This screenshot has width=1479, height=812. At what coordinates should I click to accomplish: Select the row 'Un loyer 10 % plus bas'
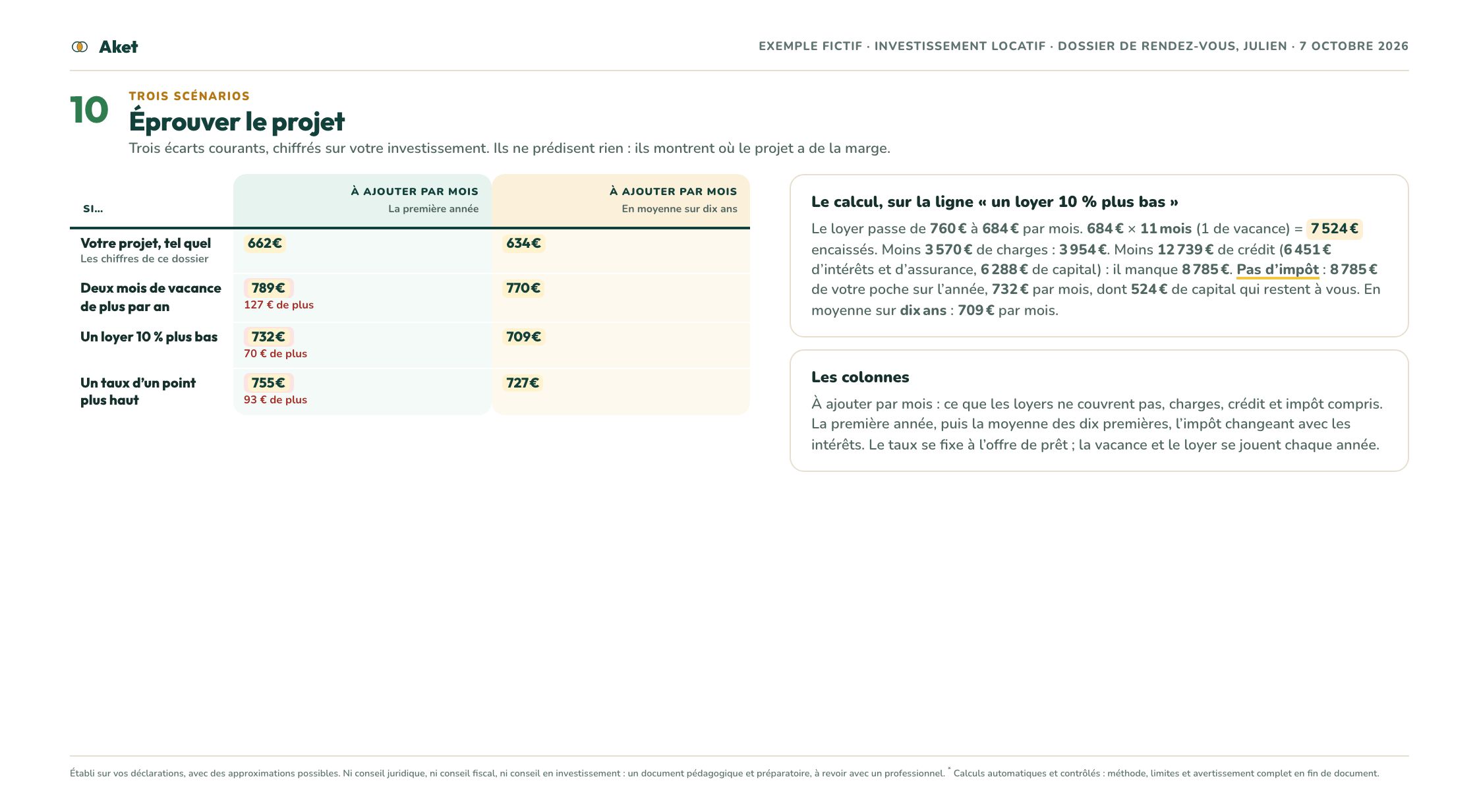point(410,345)
